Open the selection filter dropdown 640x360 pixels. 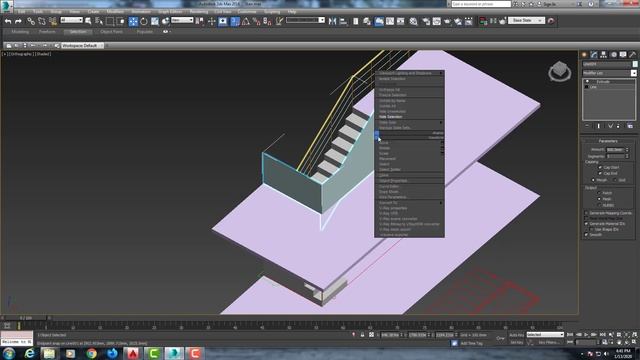71,20
